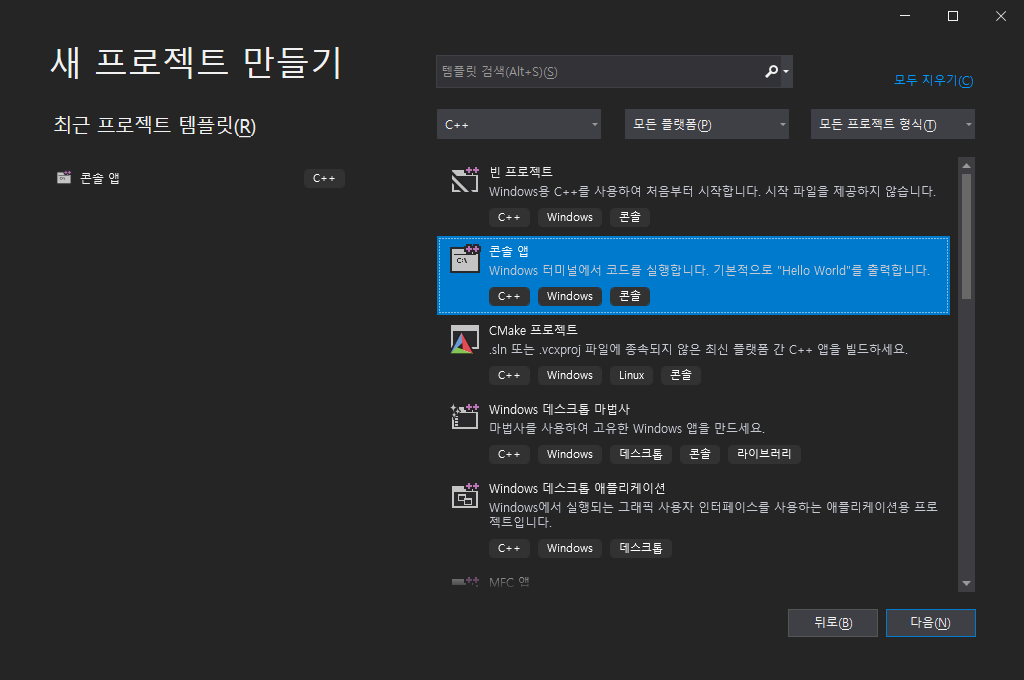Focus the 템플릿 검색 search field
Screen dimensions: 1024x680
(x=614, y=71)
